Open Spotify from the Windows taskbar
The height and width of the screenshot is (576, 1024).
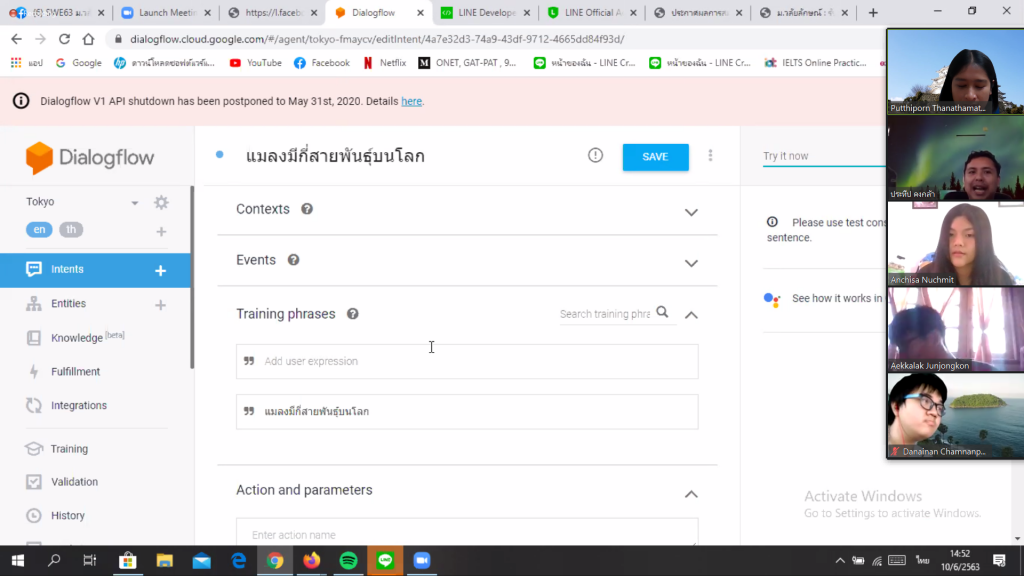click(x=348, y=560)
